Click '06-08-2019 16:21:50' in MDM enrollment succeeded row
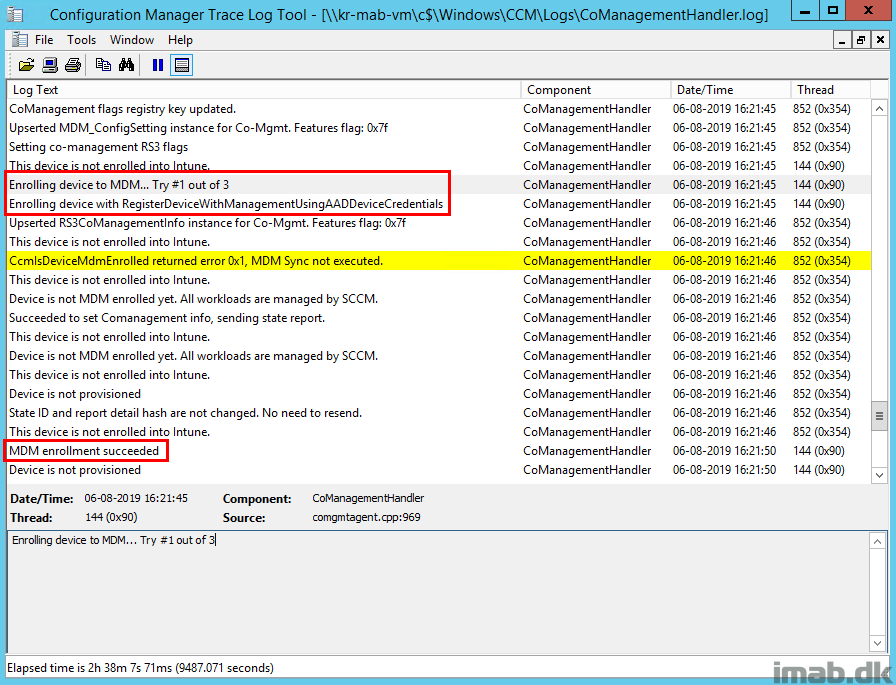896x685 pixels. click(x=724, y=451)
